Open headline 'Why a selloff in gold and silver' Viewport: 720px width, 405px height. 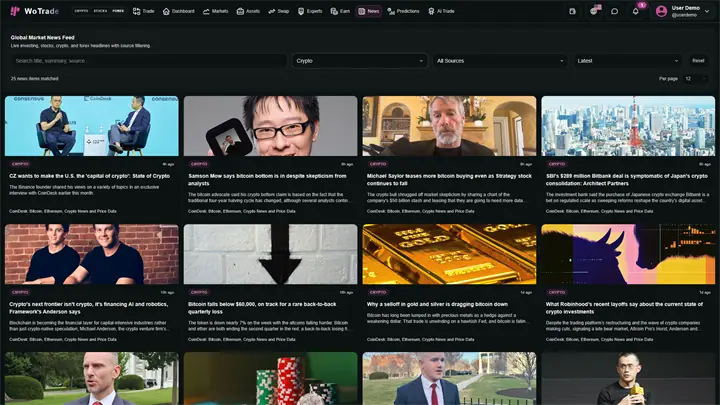(437, 304)
